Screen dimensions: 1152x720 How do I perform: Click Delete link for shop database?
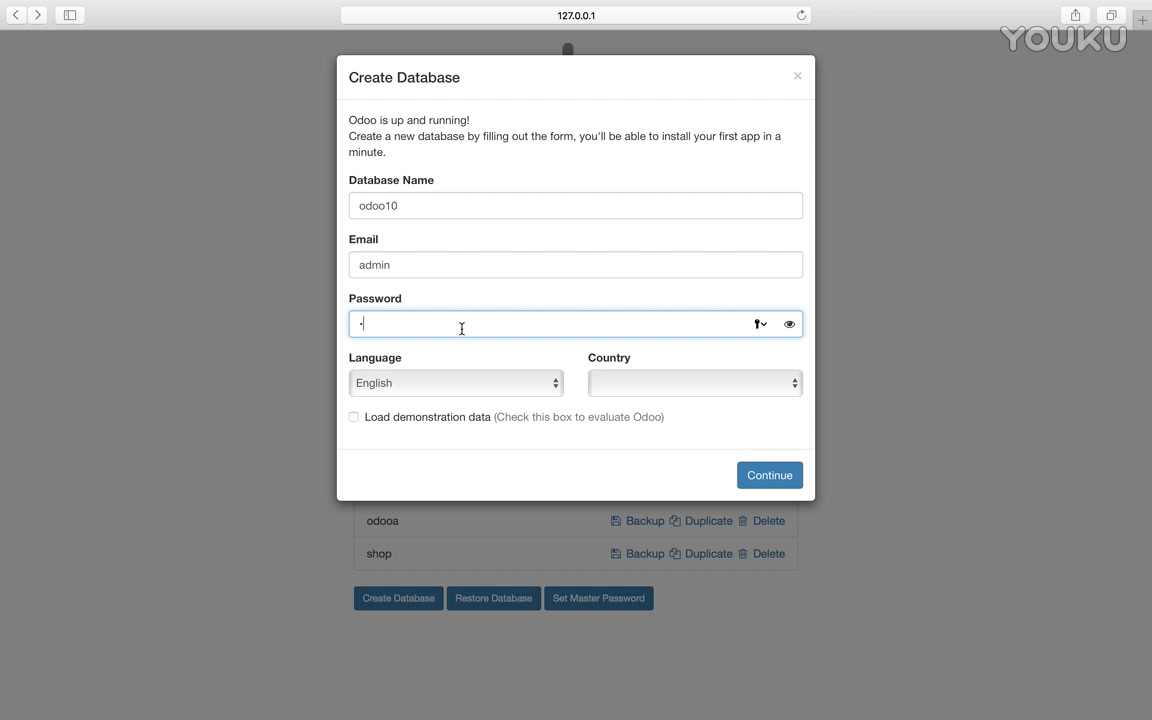pyautogui.click(x=762, y=554)
